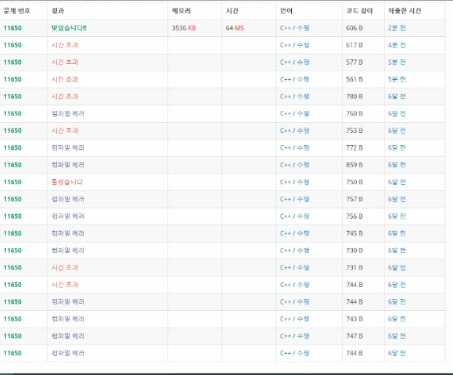453x375 pixels.
Task: Open problem 11650 link in the 772 B row
Action: click(13, 148)
